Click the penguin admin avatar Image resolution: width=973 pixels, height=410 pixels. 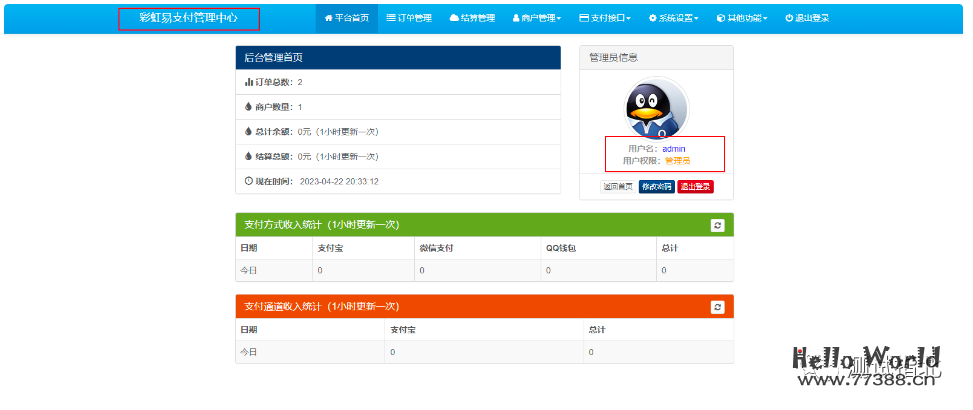[656, 109]
